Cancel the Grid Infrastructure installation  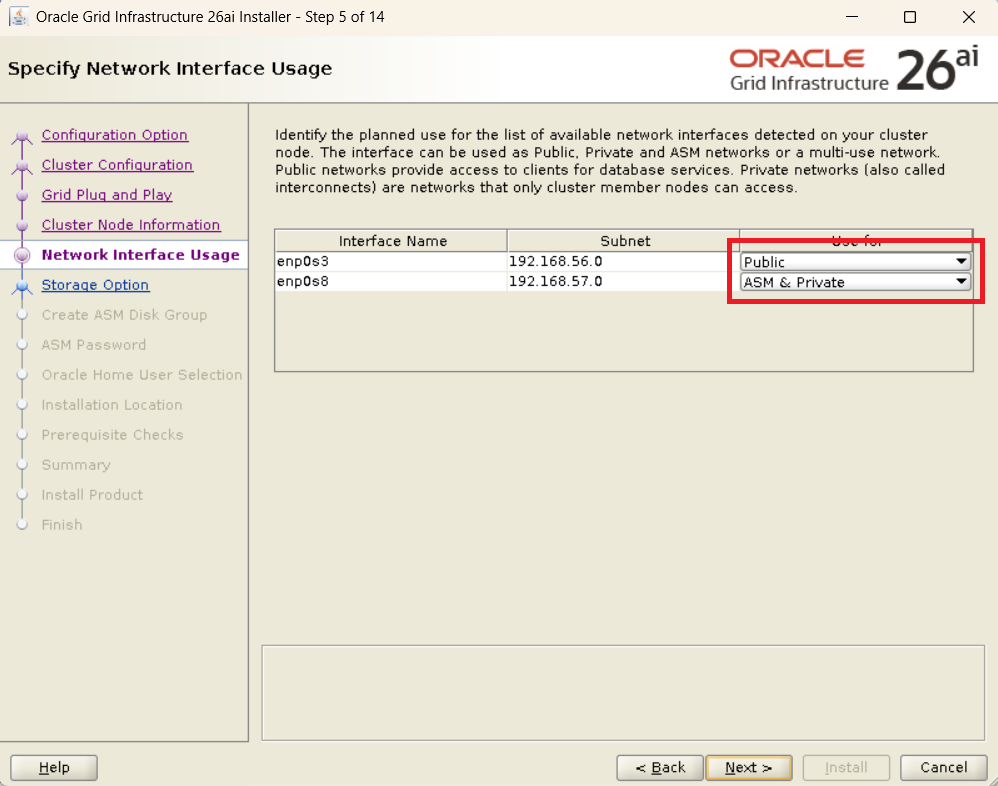943,767
